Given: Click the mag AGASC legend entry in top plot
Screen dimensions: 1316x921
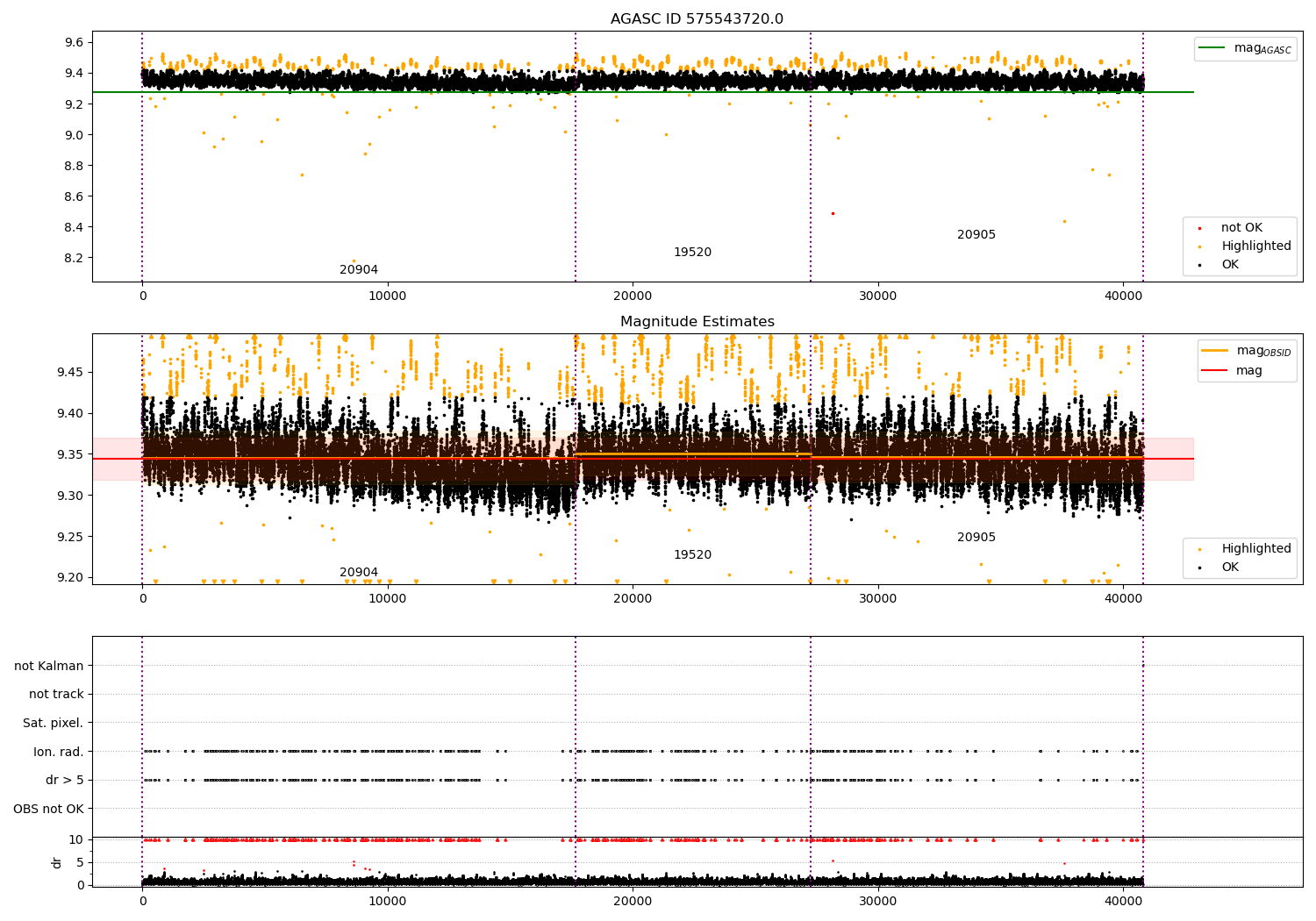Looking at the screenshot, I should coord(1262,48).
